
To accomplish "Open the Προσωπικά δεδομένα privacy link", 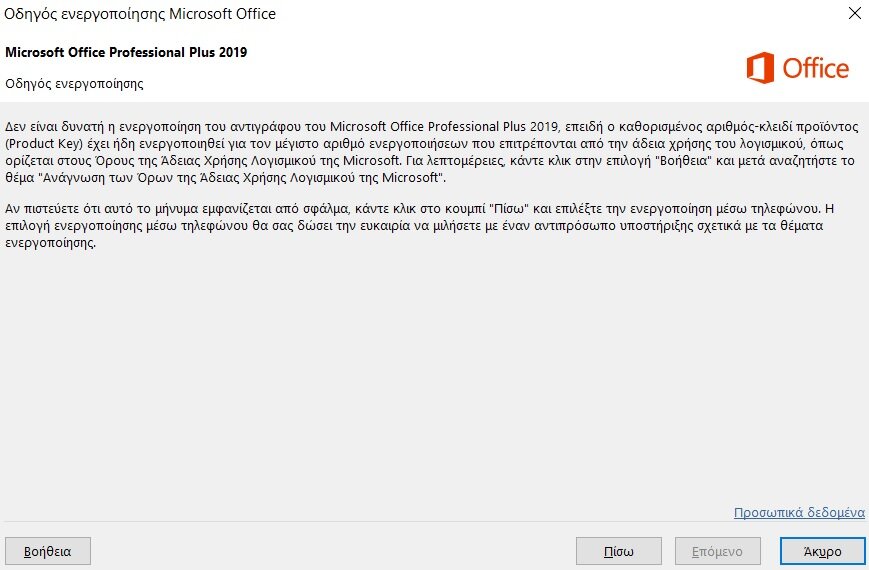I will coord(799,512).
